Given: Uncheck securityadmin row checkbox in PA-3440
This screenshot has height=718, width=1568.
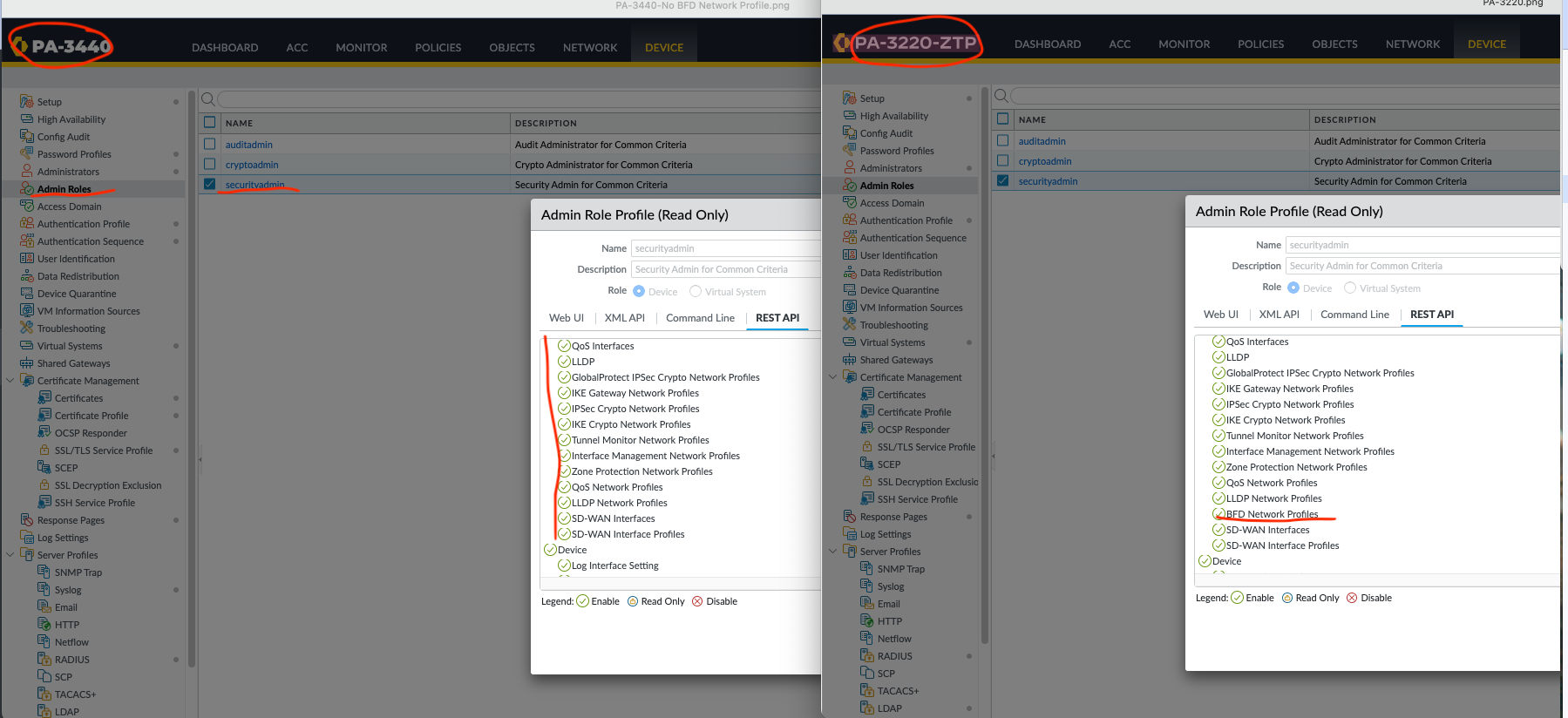Looking at the screenshot, I should [x=209, y=185].
